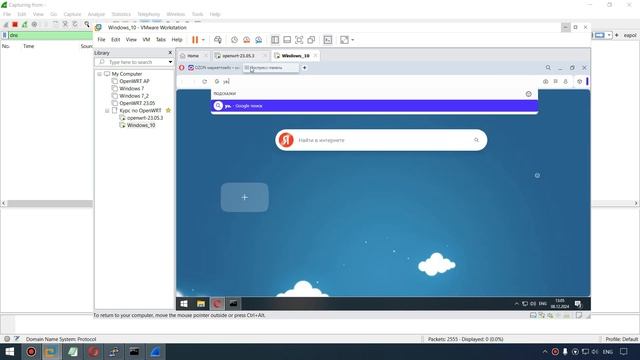
Task: Switch to the OZON browser tab
Action: pyautogui.click(x=214, y=68)
